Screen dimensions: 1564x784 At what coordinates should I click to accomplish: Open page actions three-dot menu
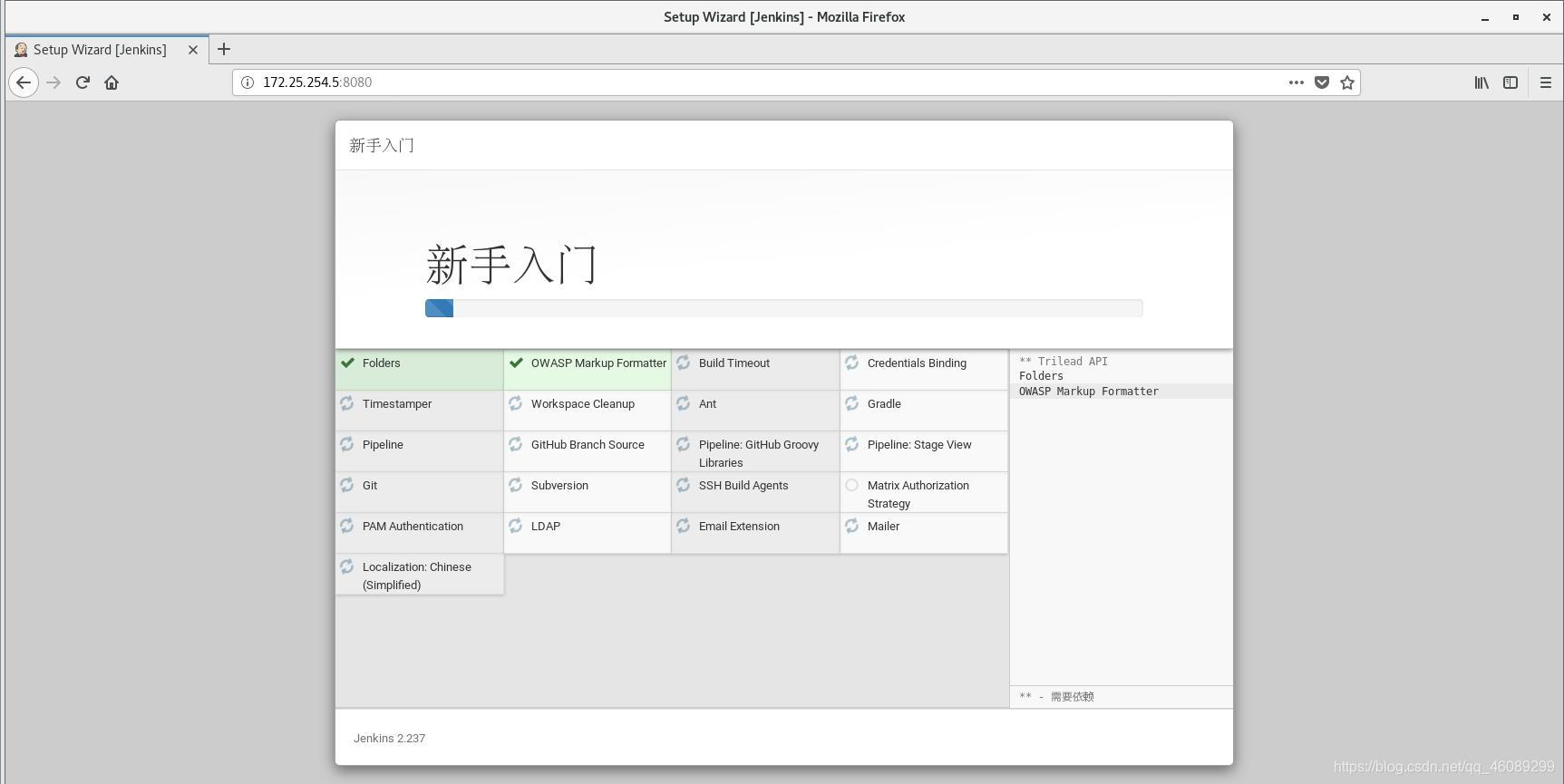pyautogui.click(x=1297, y=82)
